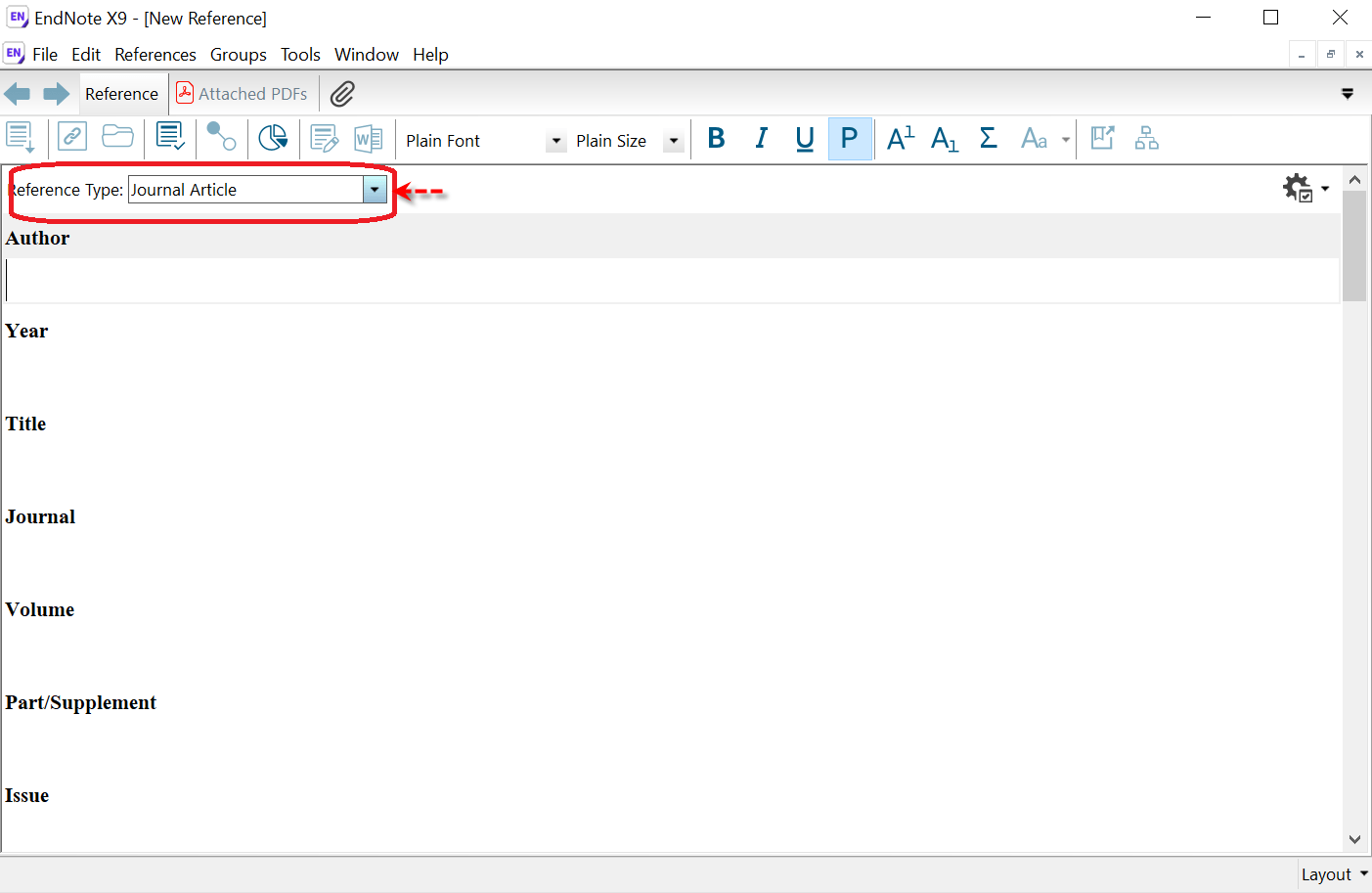Click the open file folder icon
The width and height of the screenshot is (1372, 893).
[x=117, y=136]
